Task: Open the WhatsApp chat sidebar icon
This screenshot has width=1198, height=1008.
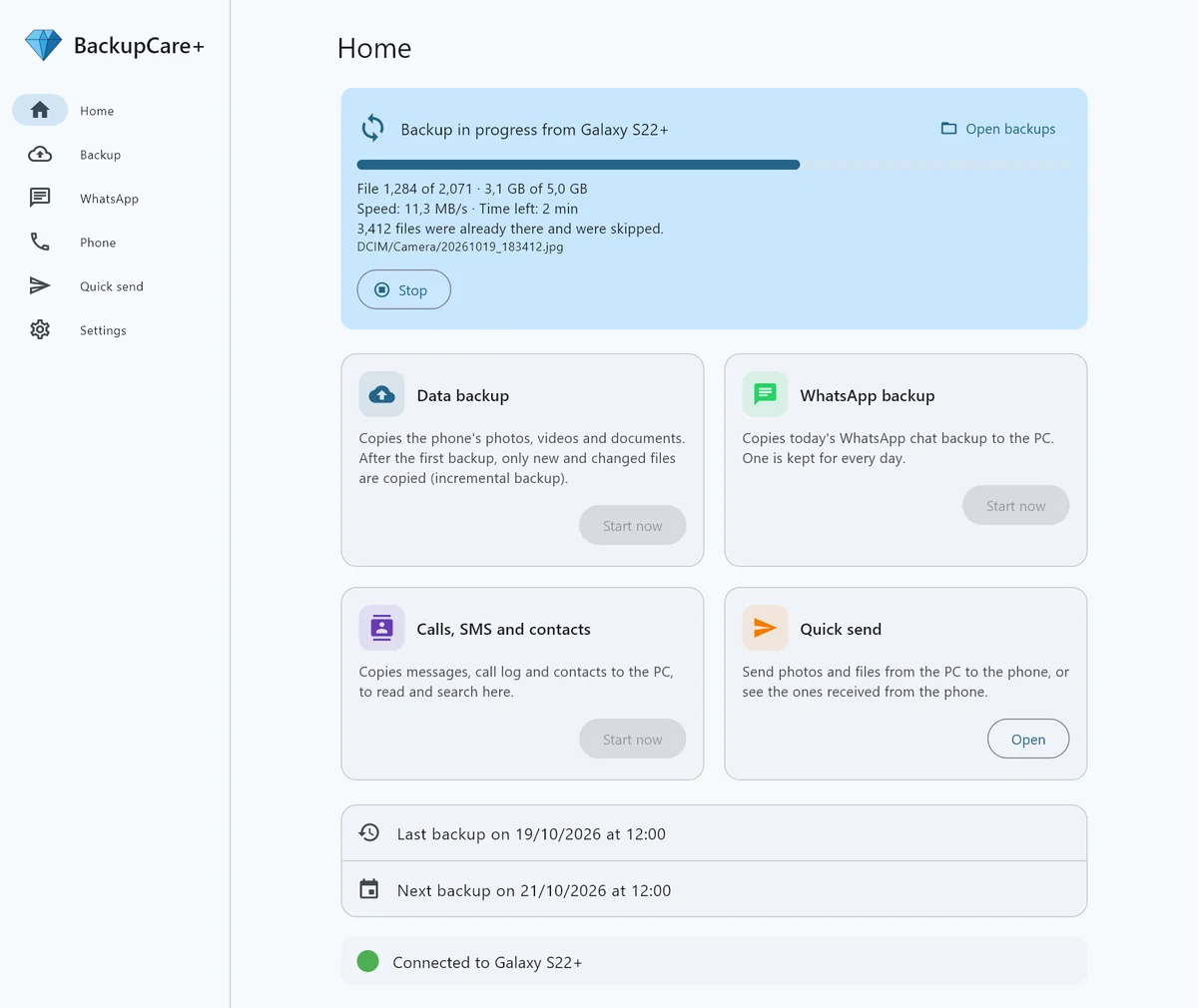Action: [40, 198]
